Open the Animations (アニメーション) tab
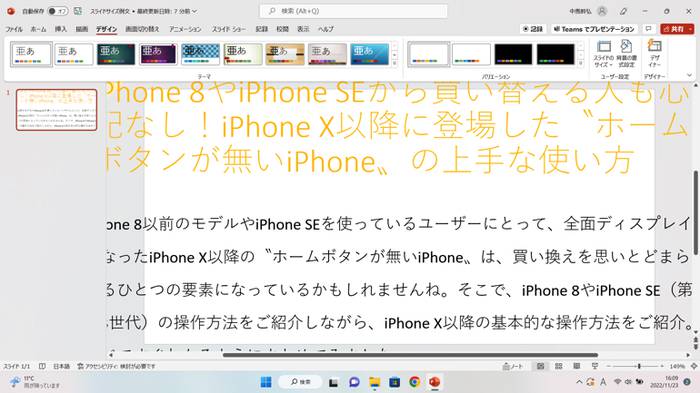This screenshot has width=700, height=393. [185, 29]
